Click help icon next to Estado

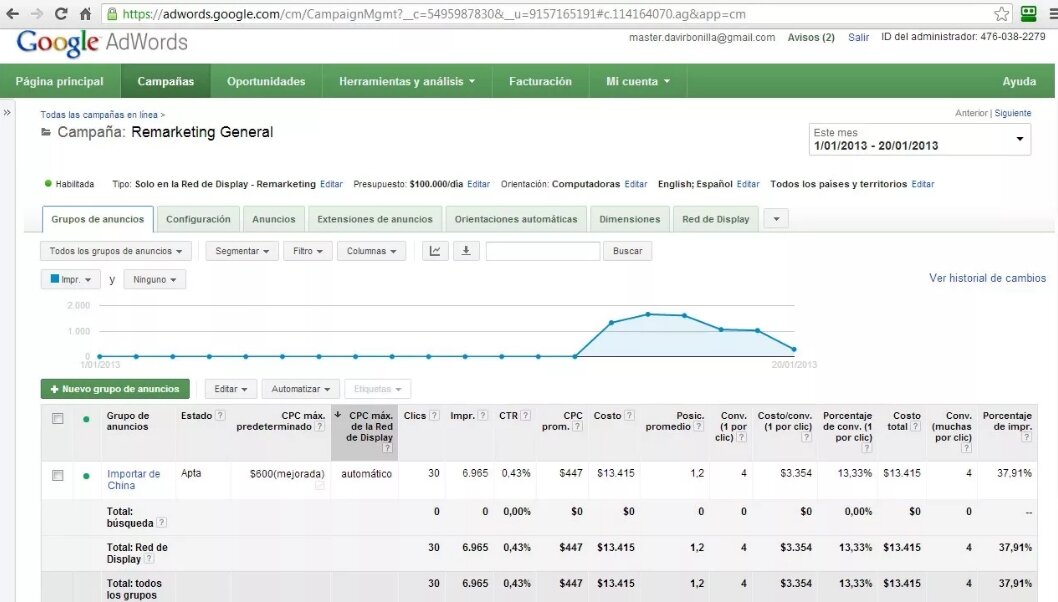pos(220,416)
